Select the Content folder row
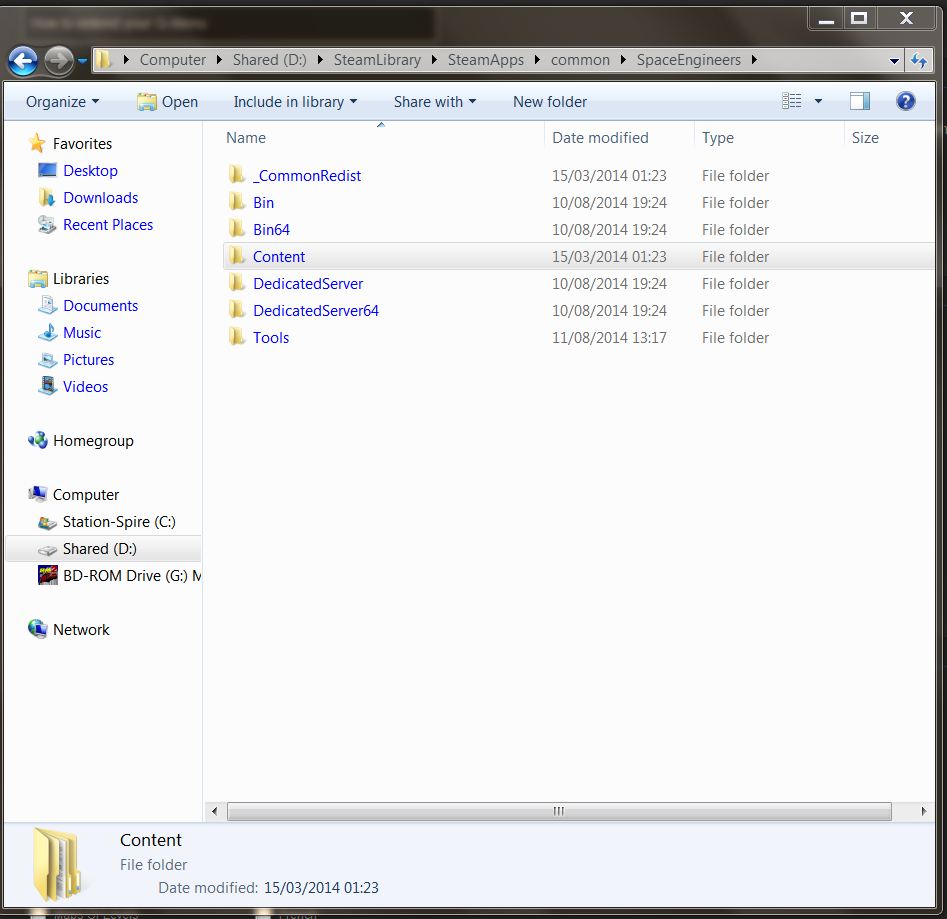 [578, 257]
